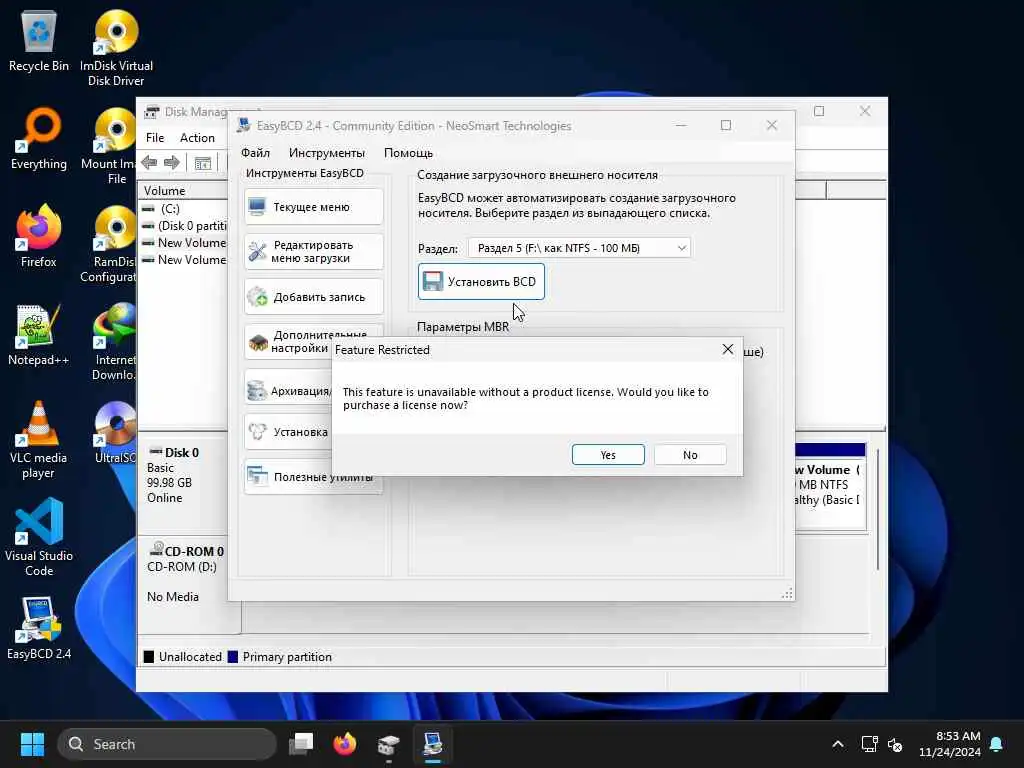
Task: Launch Firefox from the desktop
Action: click(x=39, y=236)
